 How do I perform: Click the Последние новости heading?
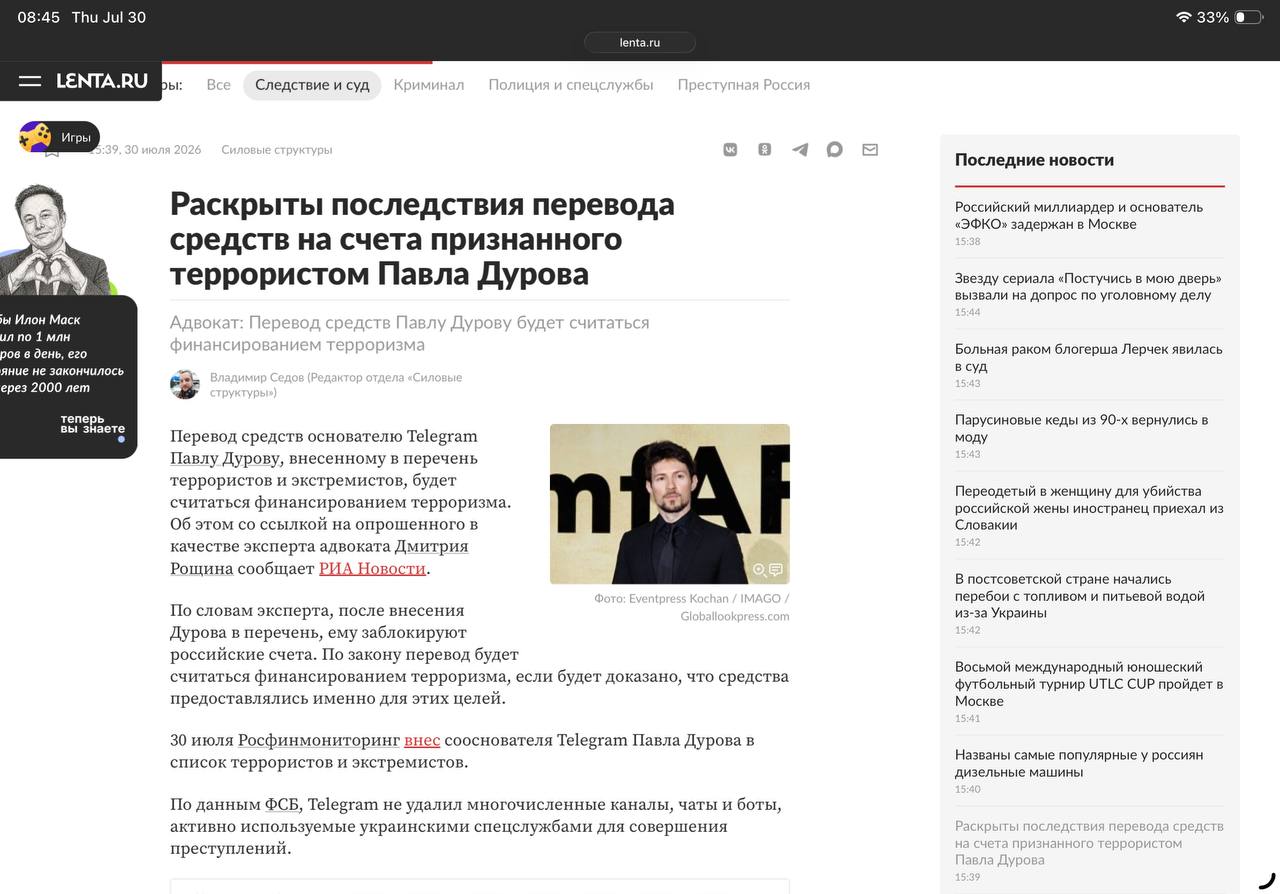click(x=1034, y=160)
